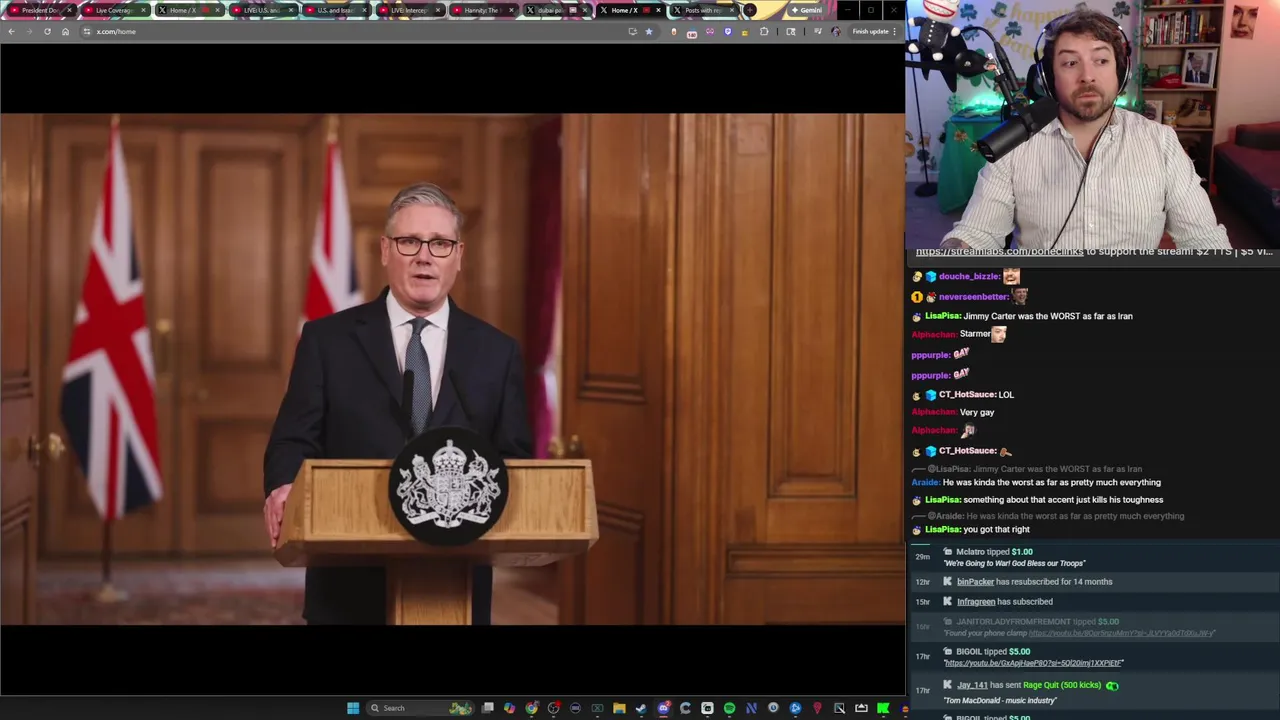Open Chrome extensions puzzle icon
This screenshot has height=720, width=1280.
[764, 31]
